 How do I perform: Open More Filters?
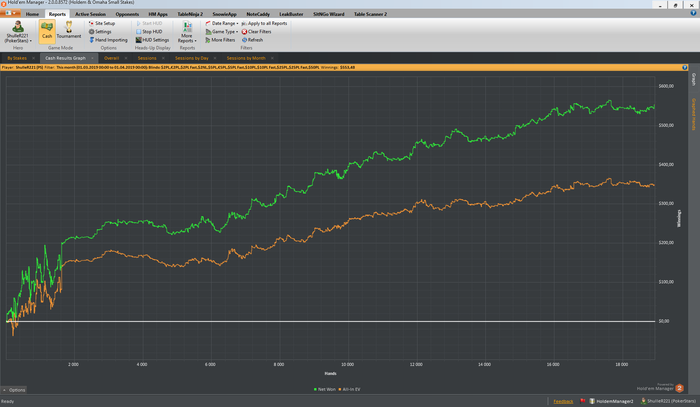coord(220,40)
